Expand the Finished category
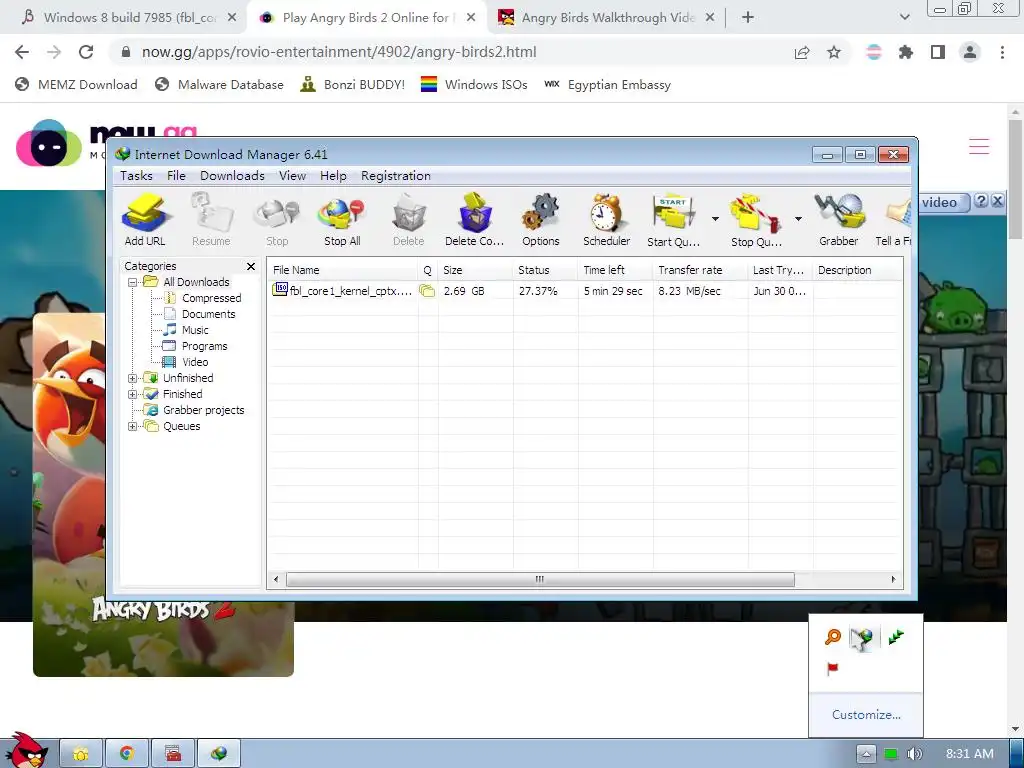 pyautogui.click(x=133, y=394)
